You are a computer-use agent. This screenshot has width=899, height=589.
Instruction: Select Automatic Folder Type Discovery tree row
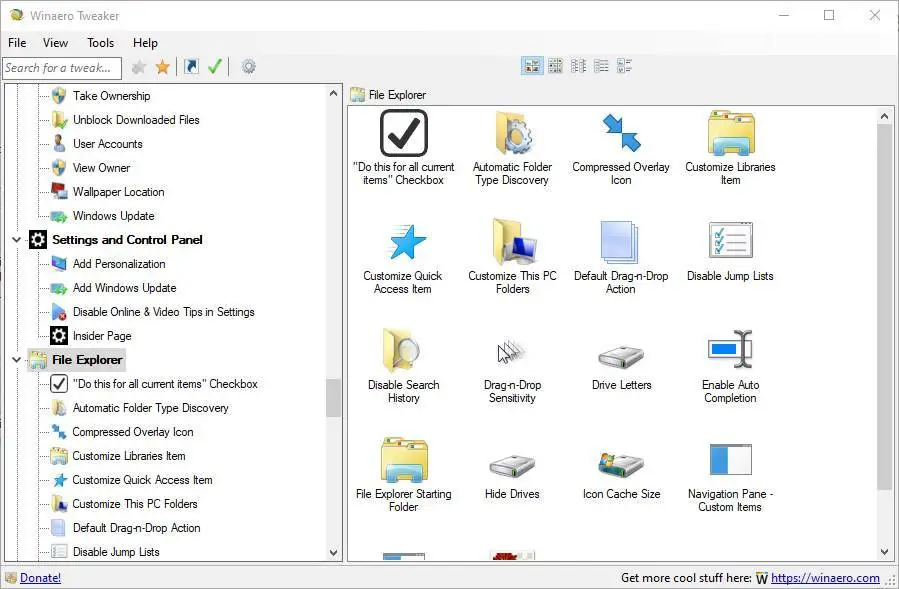click(x=150, y=408)
